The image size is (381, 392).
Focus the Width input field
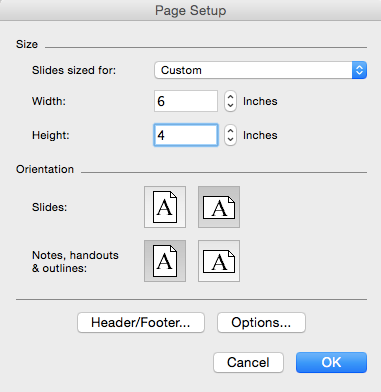186,101
